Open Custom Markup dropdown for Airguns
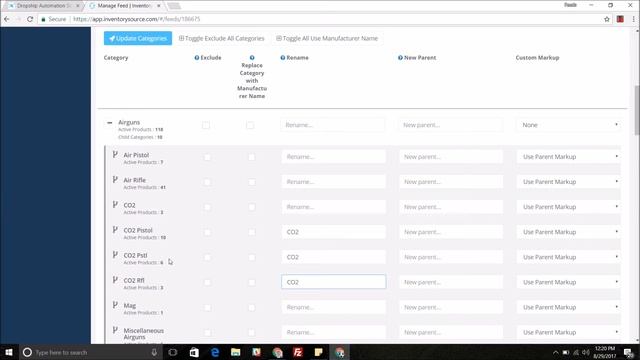This screenshot has width=640, height=360. pos(569,125)
